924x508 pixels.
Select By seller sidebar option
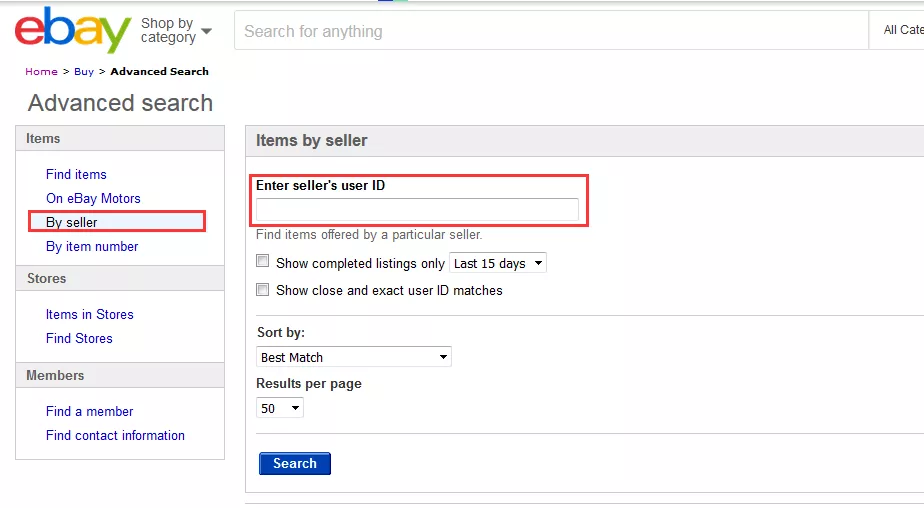pyautogui.click(x=72, y=222)
